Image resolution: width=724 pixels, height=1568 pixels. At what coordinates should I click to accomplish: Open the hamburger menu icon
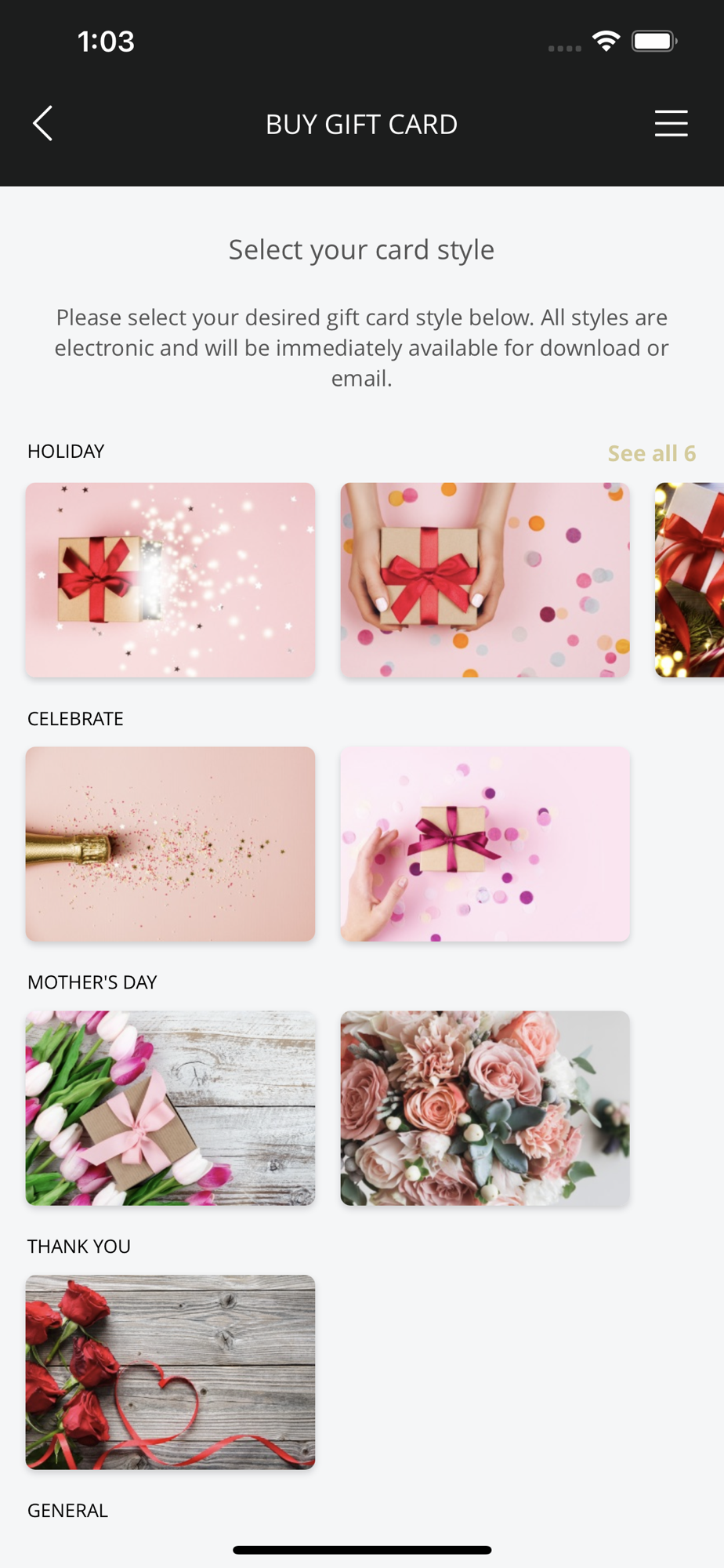672,124
